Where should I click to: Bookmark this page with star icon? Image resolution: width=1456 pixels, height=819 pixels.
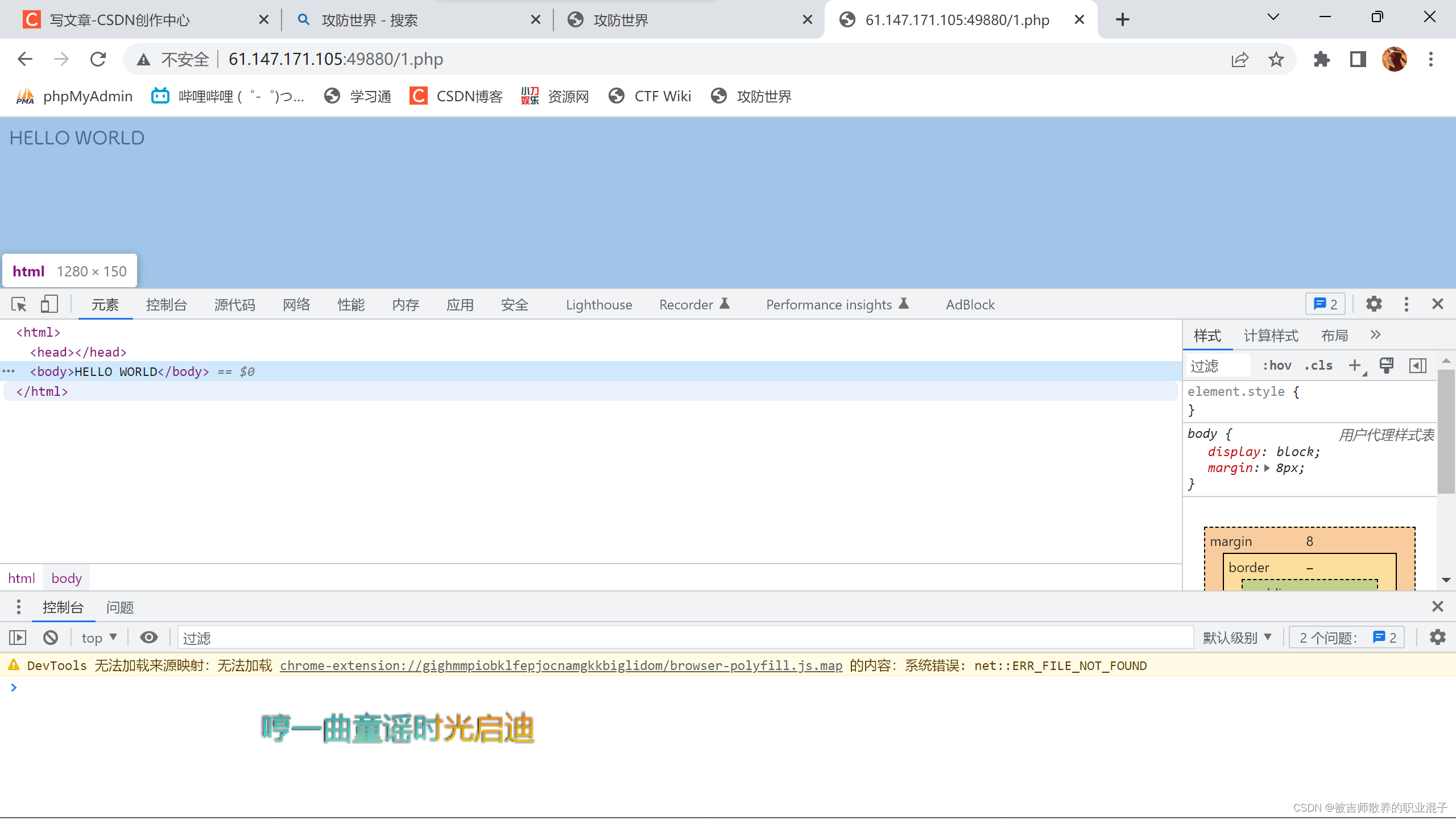[1276, 59]
